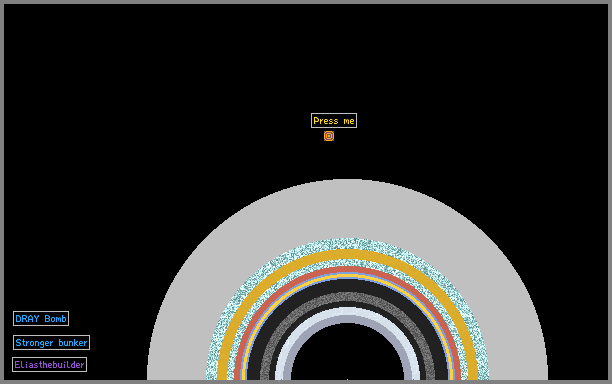Select the red ring of the bunker
The image size is (612, 384).
(x=347, y=270)
